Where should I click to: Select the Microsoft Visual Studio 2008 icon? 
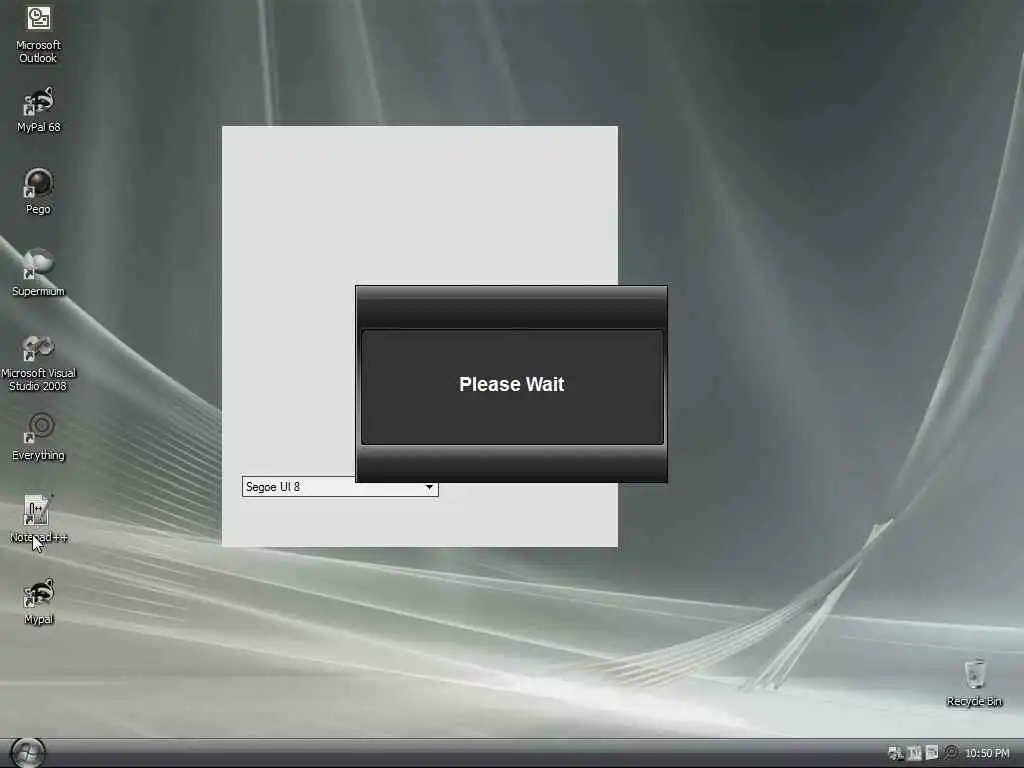click(x=38, y=363)
